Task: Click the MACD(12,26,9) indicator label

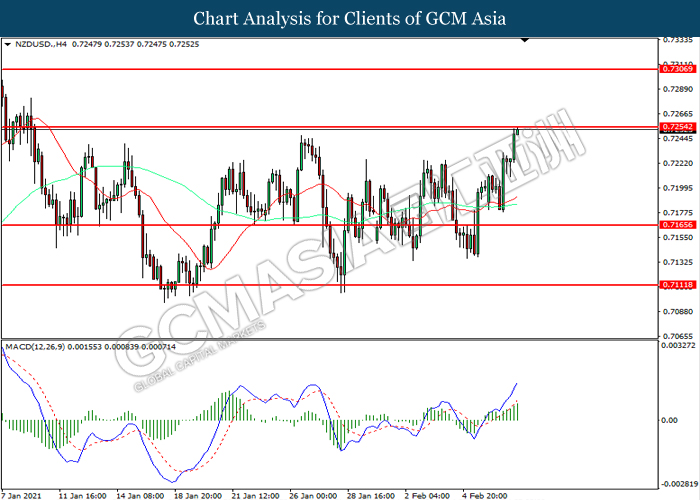Action: tap(38, 345)
